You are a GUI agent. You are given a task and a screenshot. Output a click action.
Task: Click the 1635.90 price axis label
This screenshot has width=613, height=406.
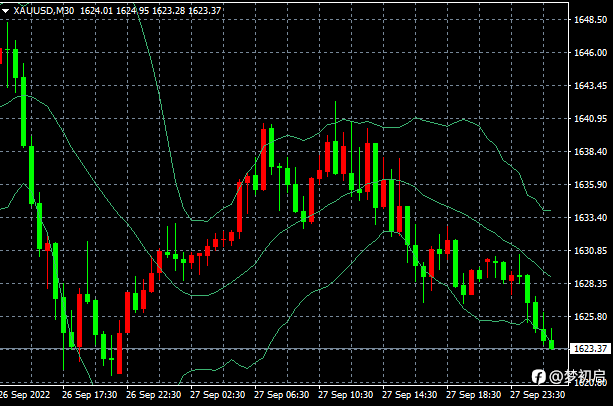click(x=590, y=184)
